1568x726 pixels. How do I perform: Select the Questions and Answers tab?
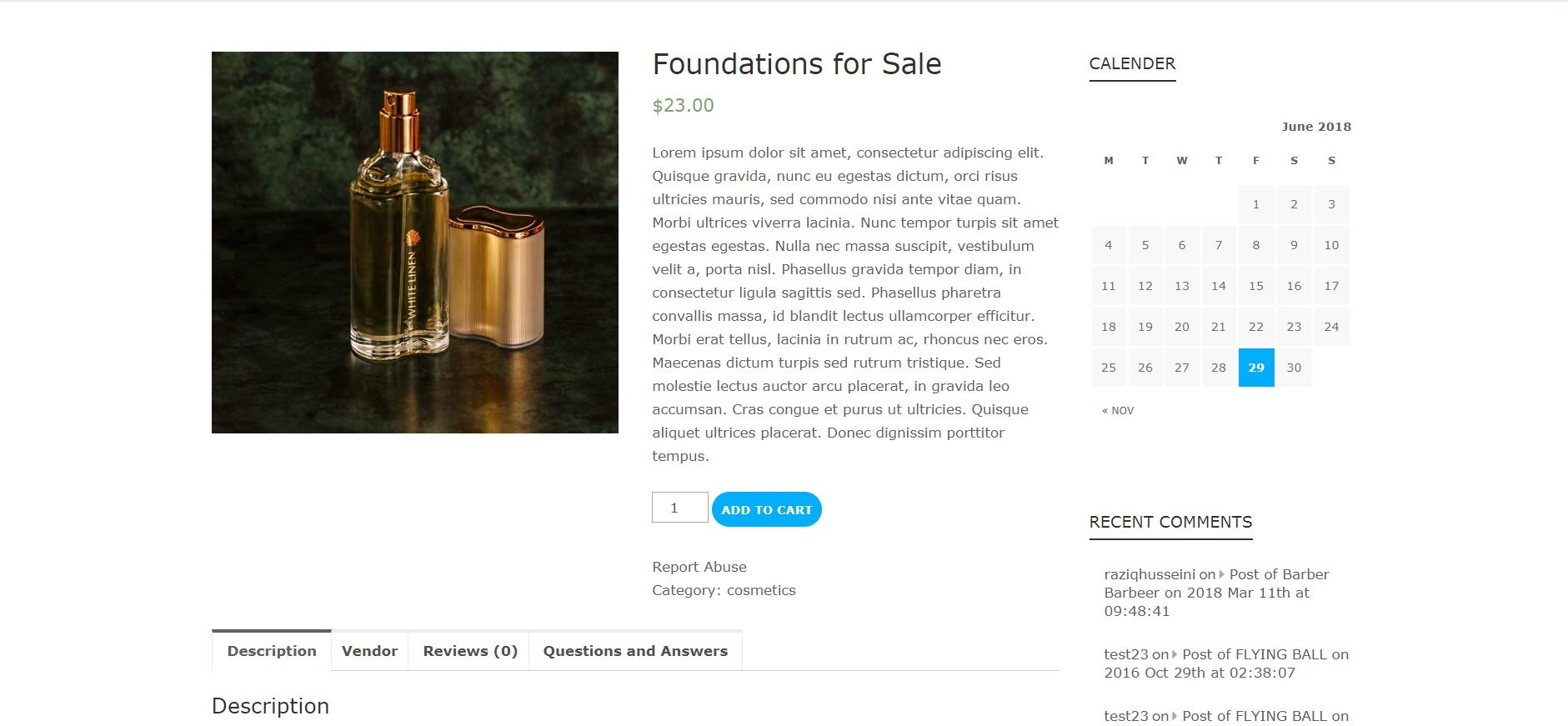(635, 651)
